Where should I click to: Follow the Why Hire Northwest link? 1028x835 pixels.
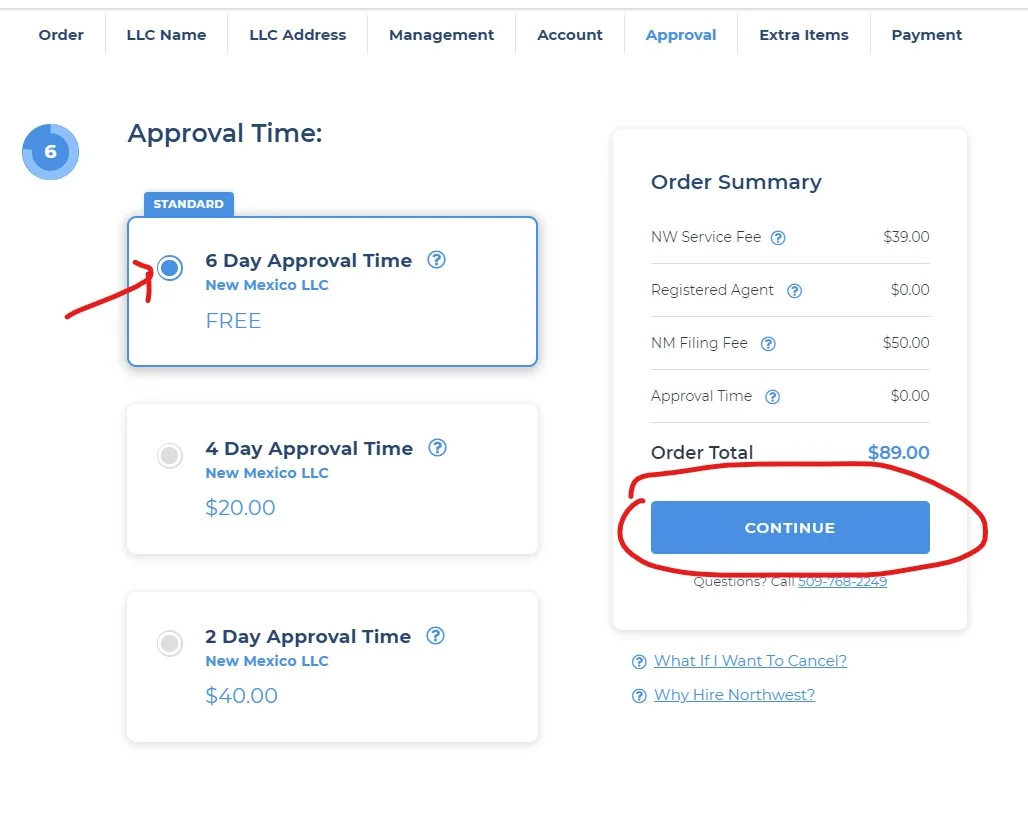click(734, 695)
